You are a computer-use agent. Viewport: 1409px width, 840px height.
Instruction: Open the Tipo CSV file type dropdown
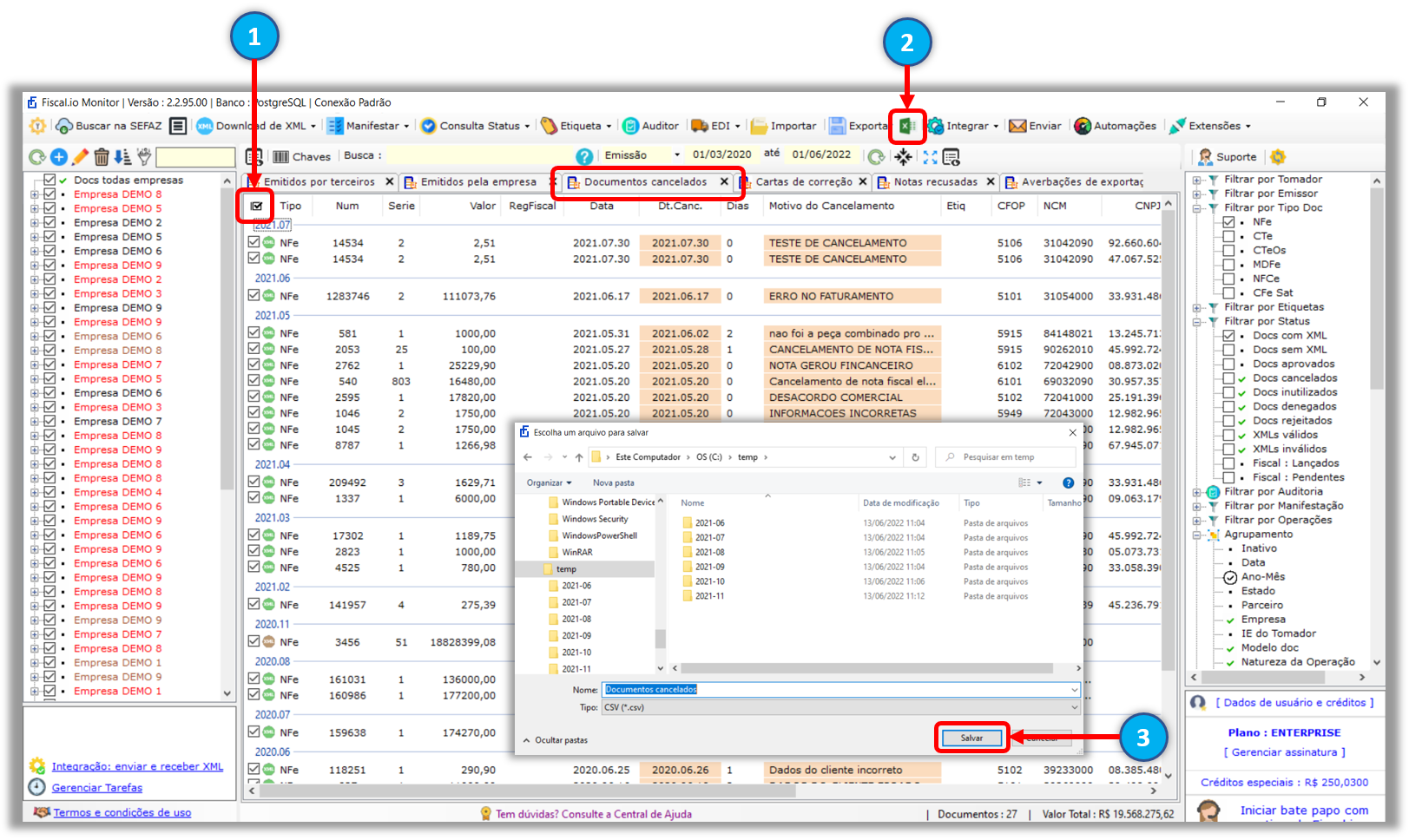pyautogui.click(x=840, y=707)
